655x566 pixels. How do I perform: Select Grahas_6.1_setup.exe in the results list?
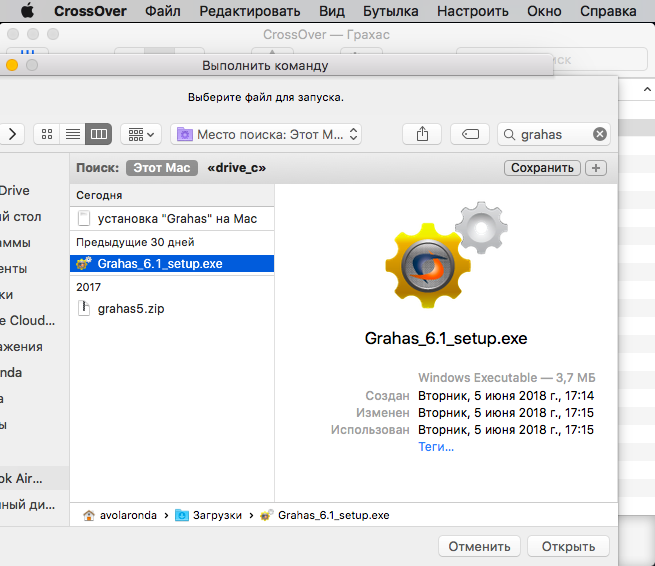coord(172,264)
